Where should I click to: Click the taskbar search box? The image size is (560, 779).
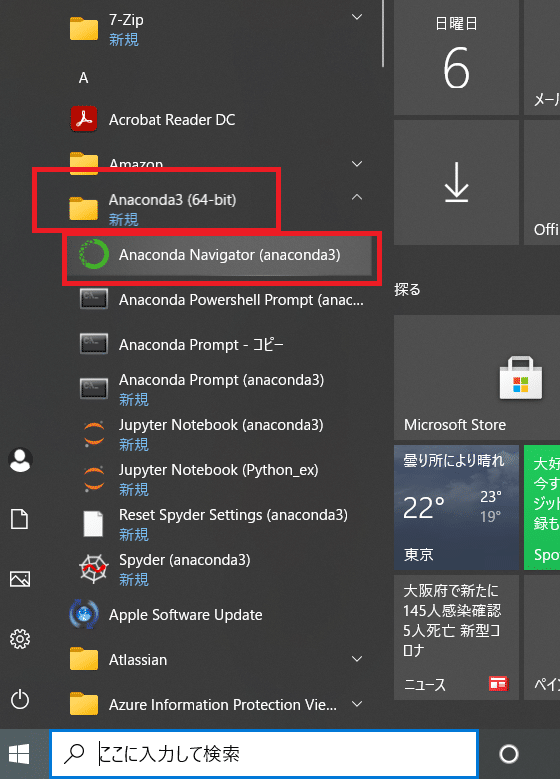pos(264,754)
